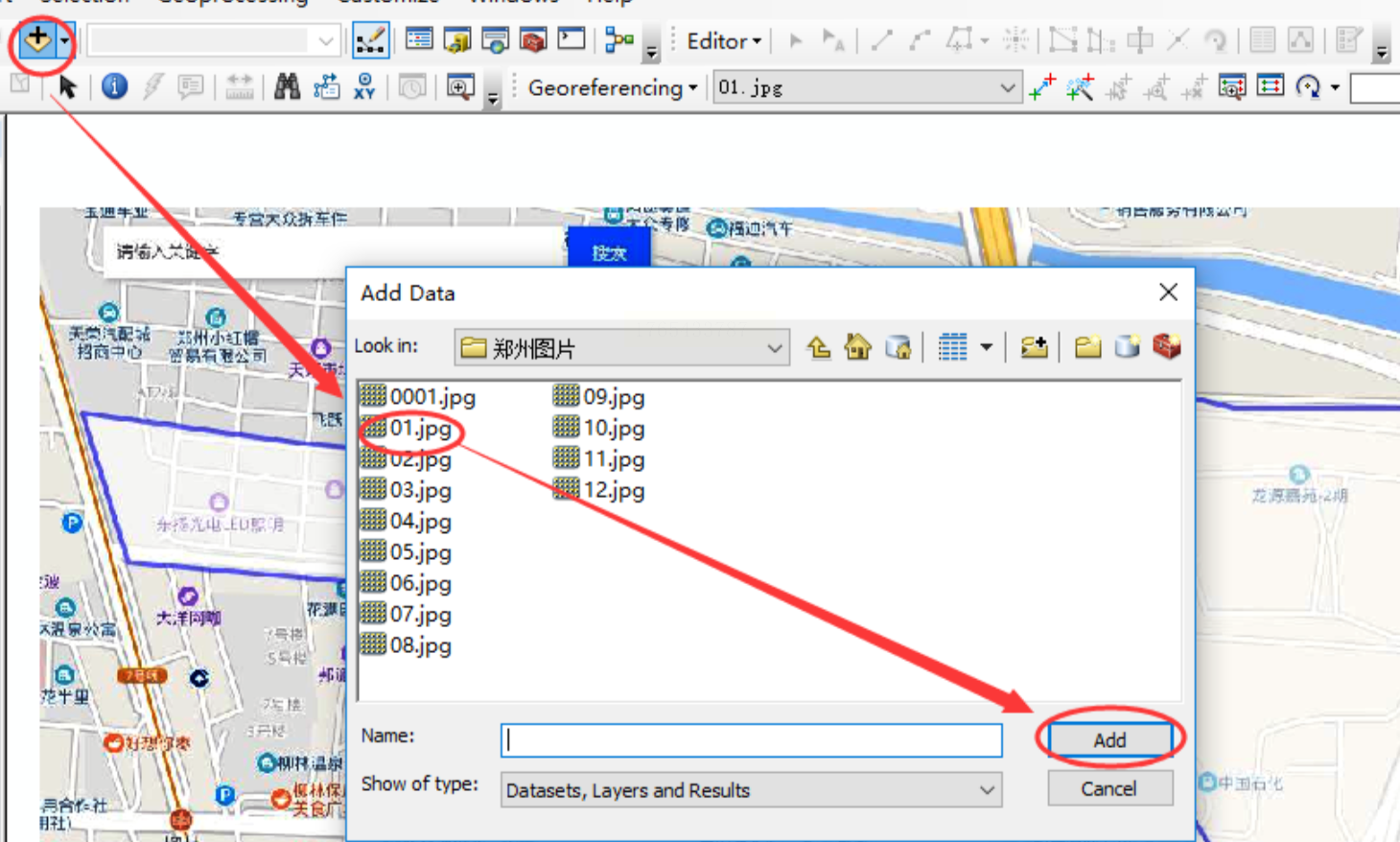The width and height of the screenshot is (1400, 842).
Task: Click the Cancel button
Action: tap(1109, 789)
